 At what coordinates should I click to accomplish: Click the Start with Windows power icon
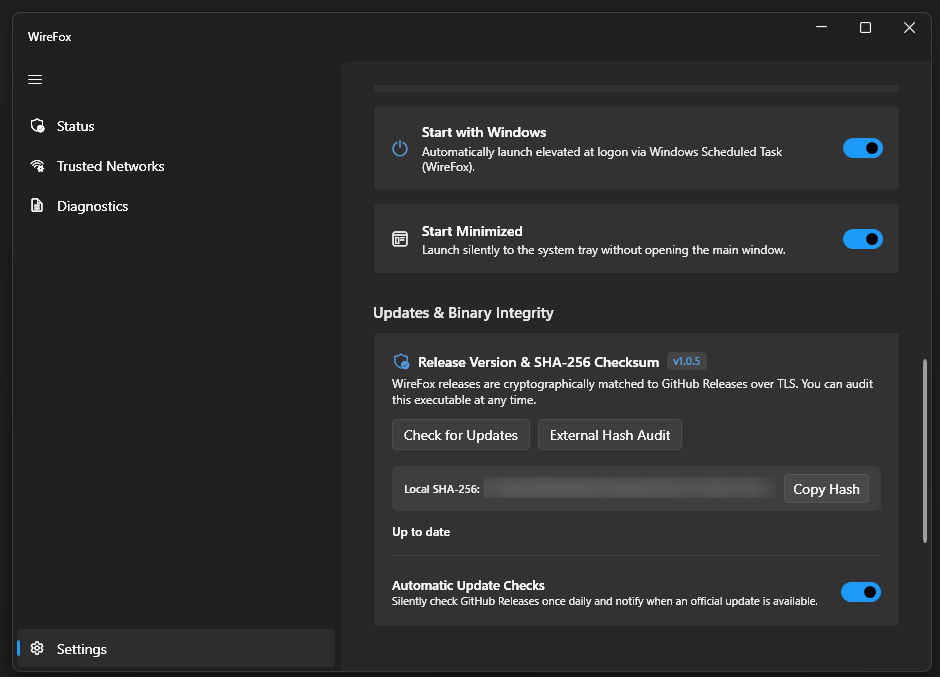tap(400, 148)
